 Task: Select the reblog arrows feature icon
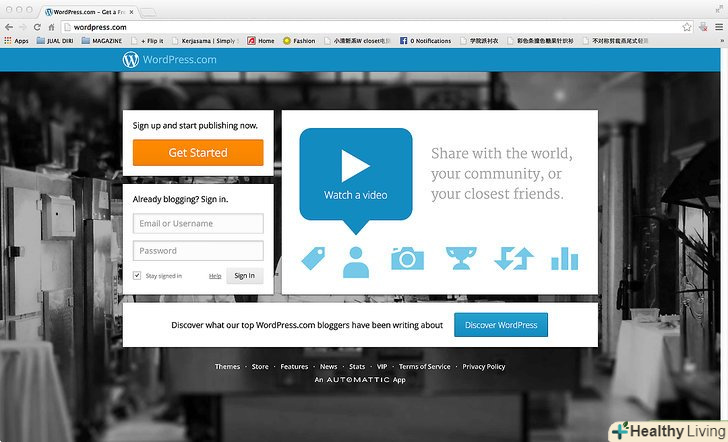tap(514, 258)
